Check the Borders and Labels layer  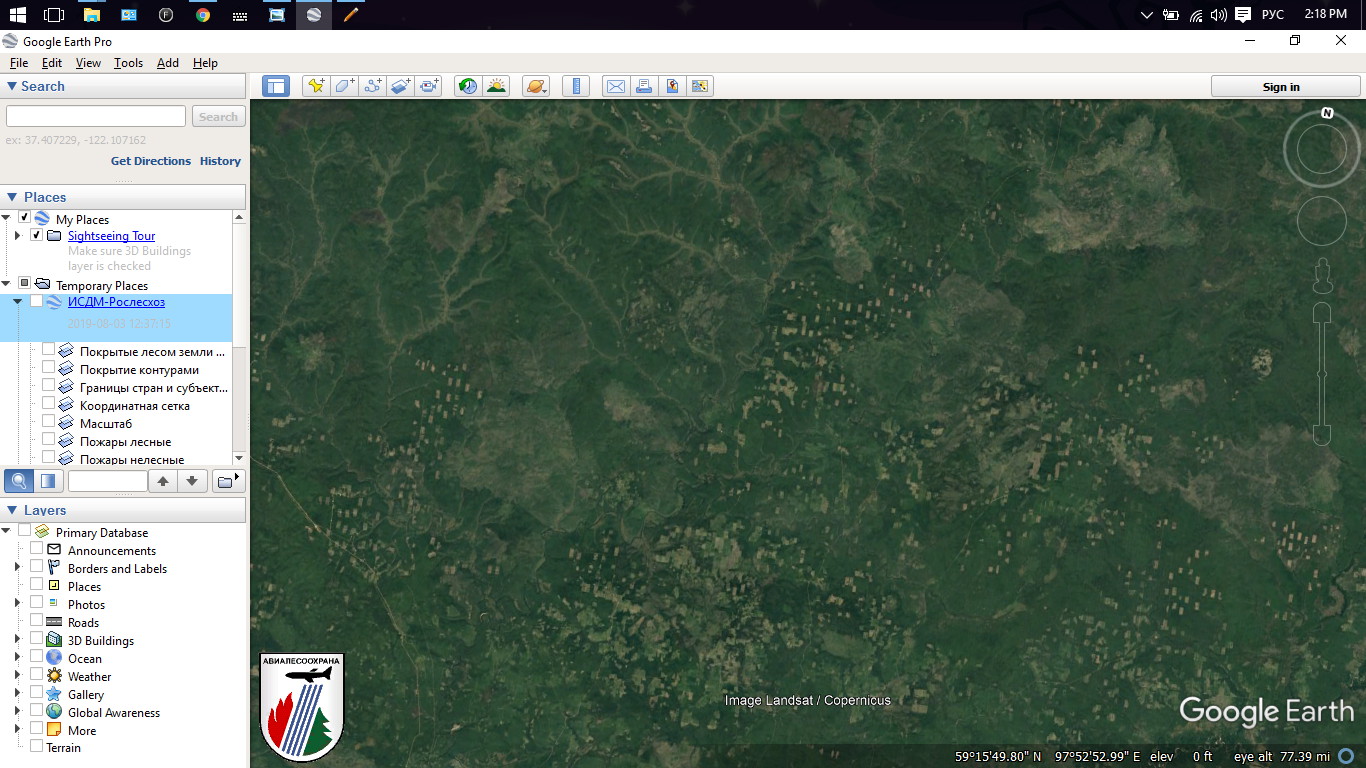37,567
